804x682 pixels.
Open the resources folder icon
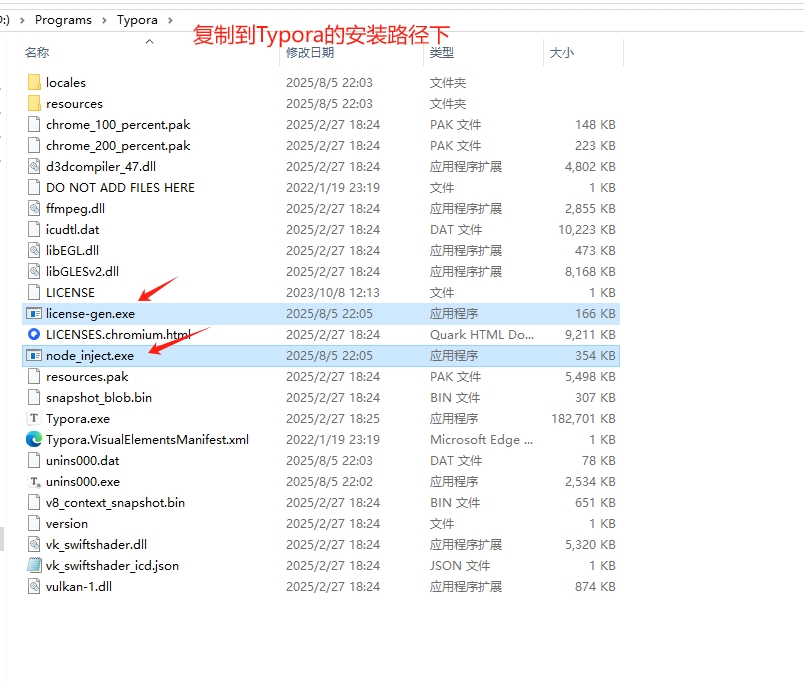[34, 104]
